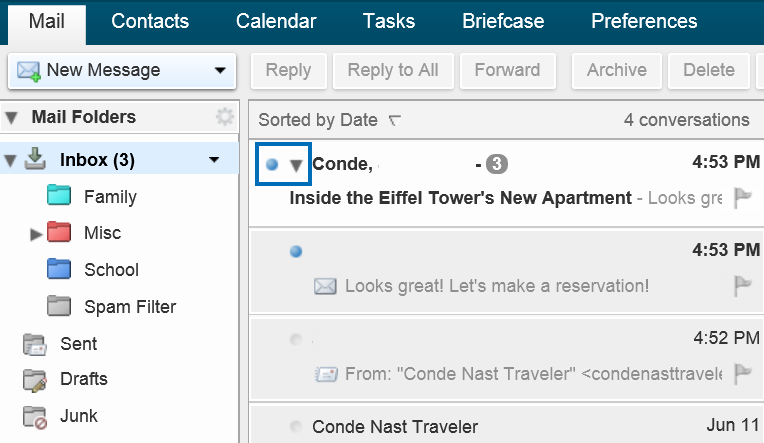Image resolution: width=764 pixels, height=443 pixels.
Task: Open the Inbox folder options dropdown arrow
Action: tap(214, 160)
